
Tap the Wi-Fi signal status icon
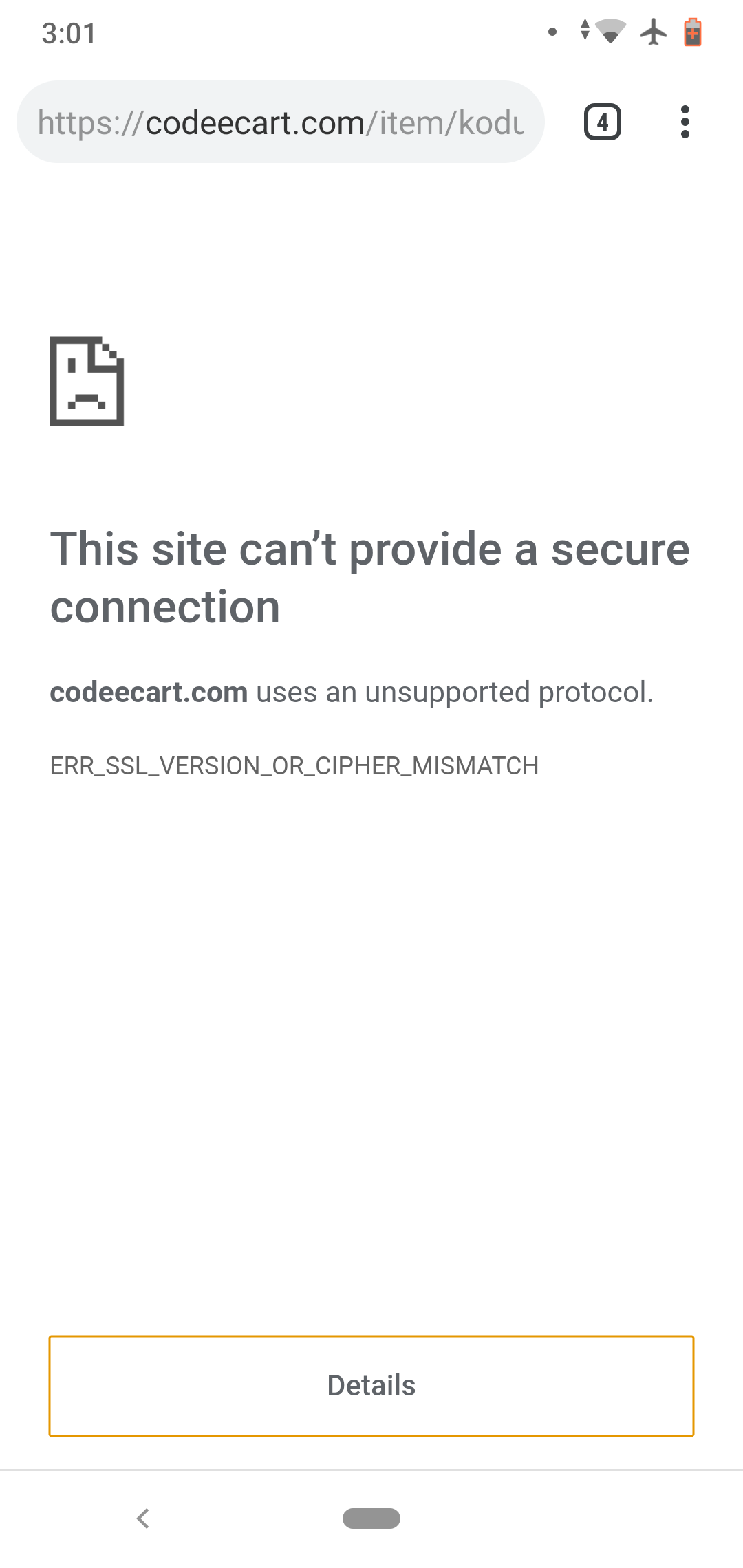[610, 32]
